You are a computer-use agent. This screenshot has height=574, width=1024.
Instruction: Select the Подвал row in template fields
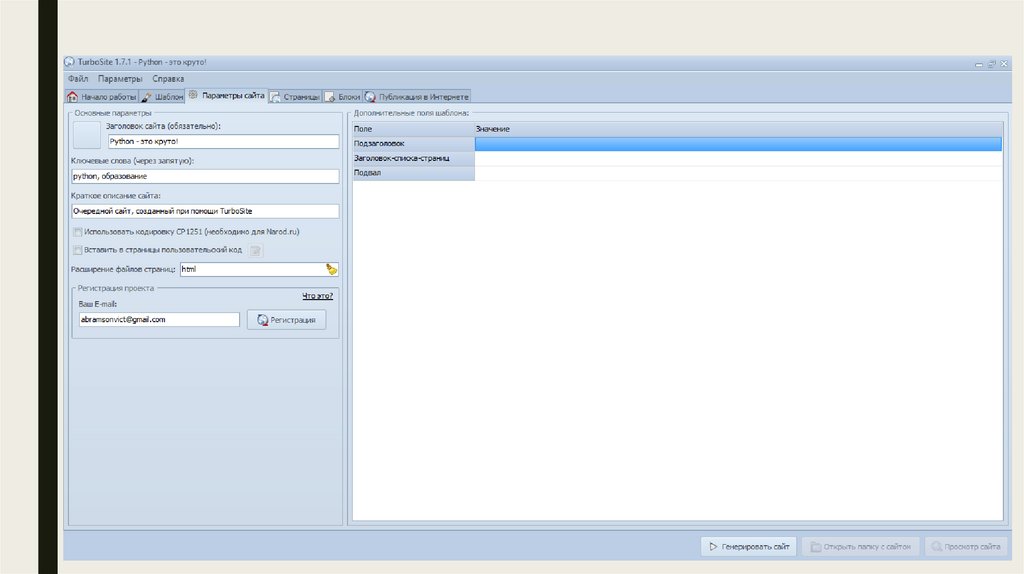(413, 173)
